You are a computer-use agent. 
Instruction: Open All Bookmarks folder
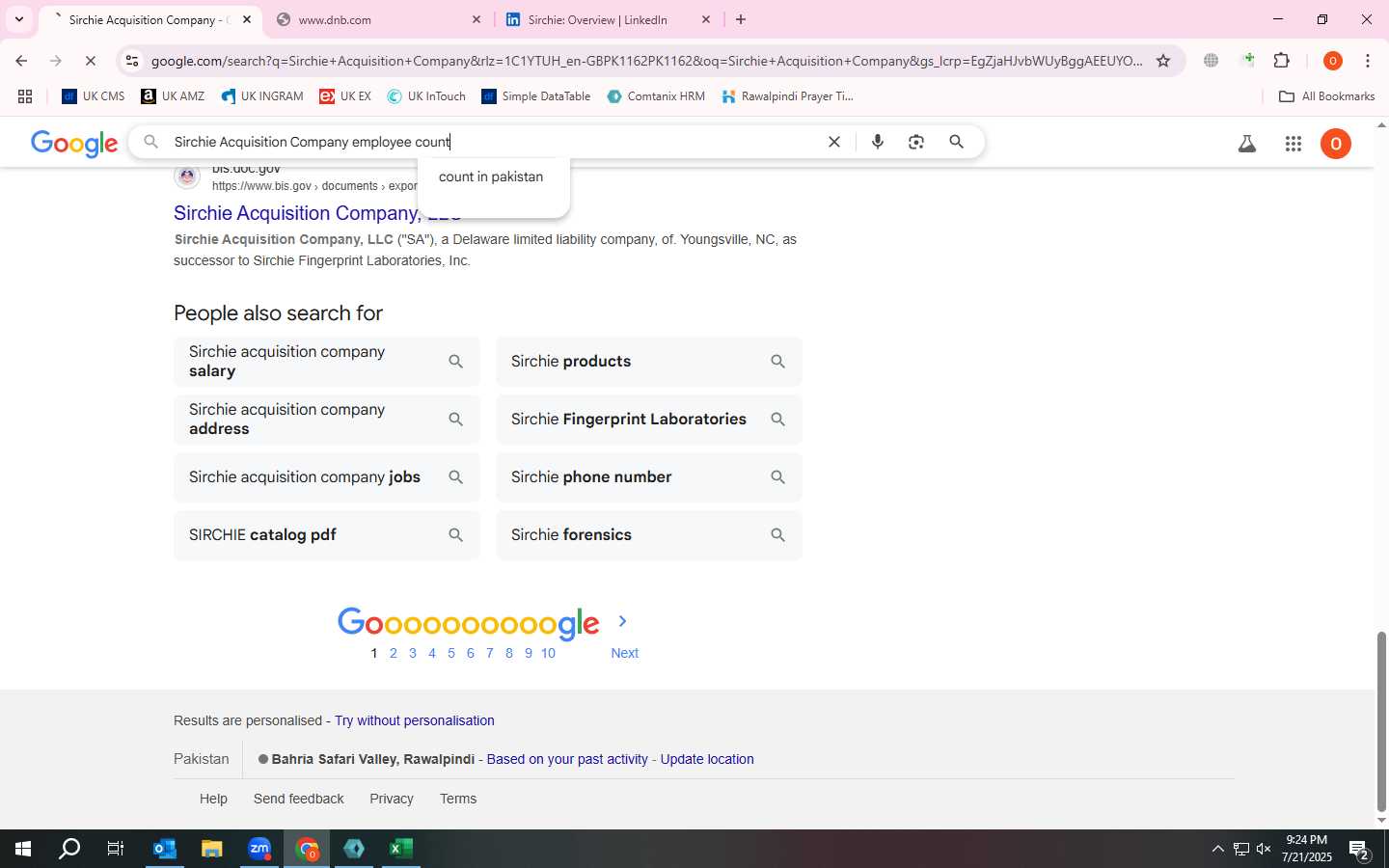1326,96
